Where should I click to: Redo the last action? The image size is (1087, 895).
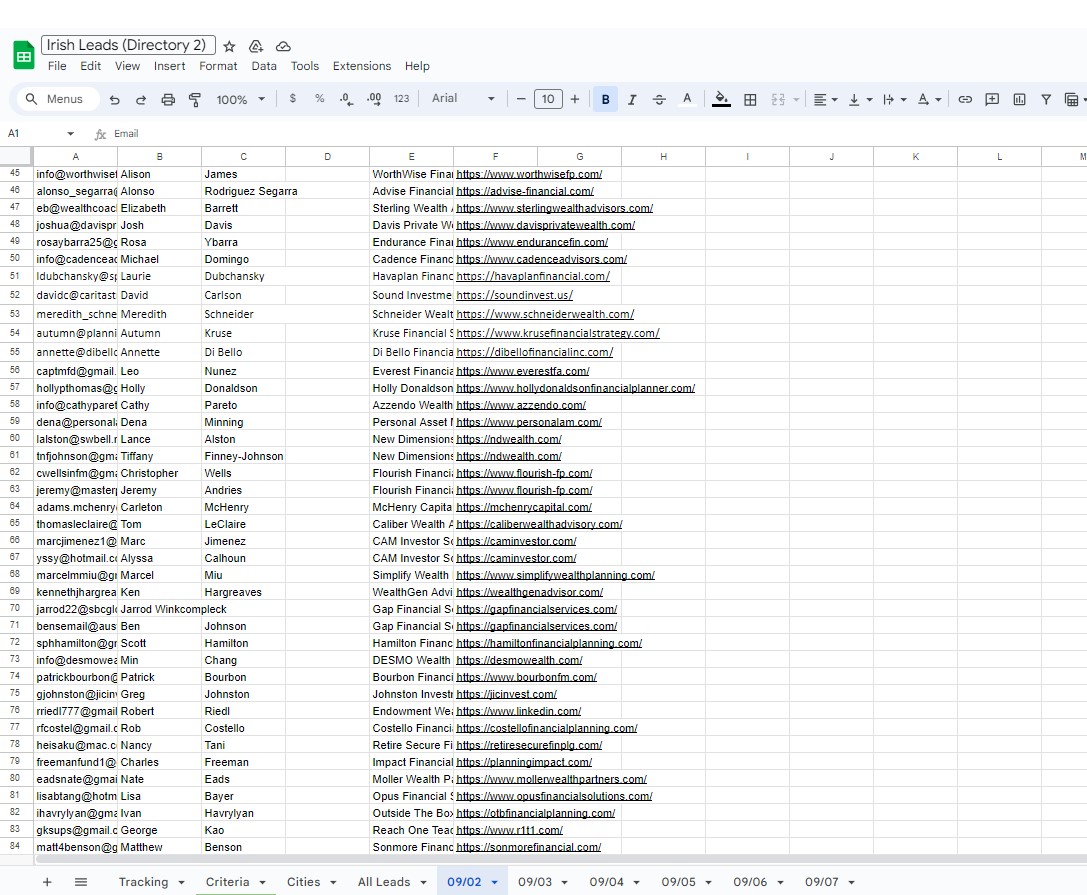point(141,99)
